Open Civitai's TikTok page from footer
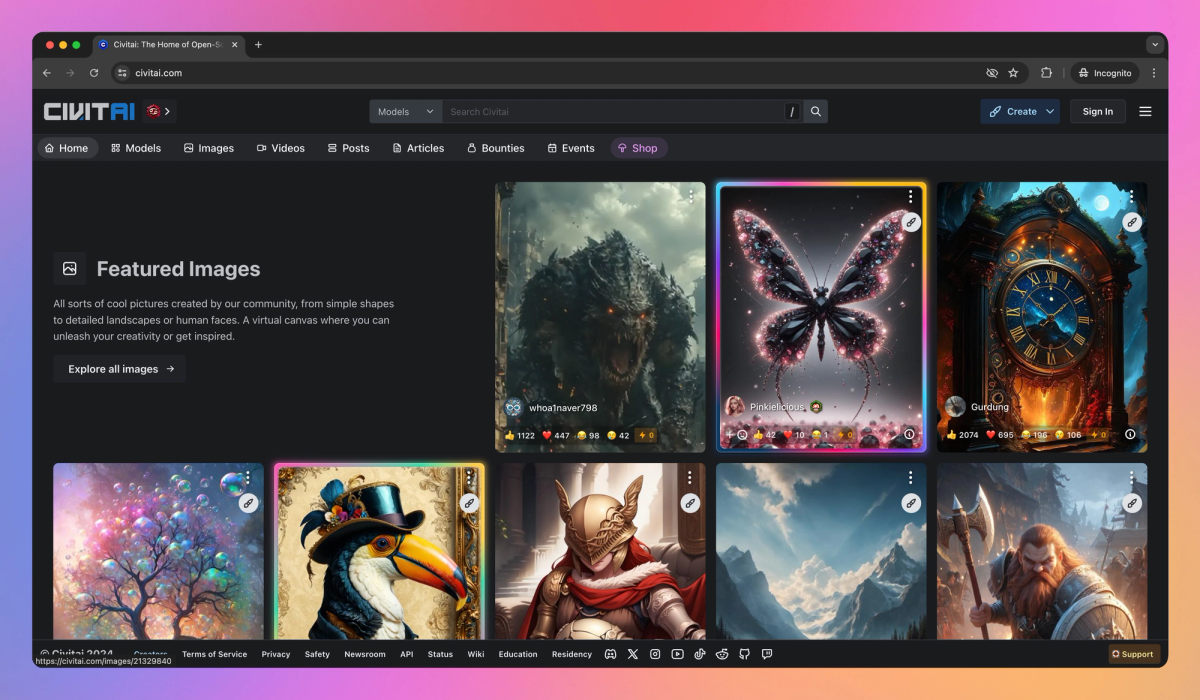The height and width of the screenshot is (700, 1200). pos(700,654)
